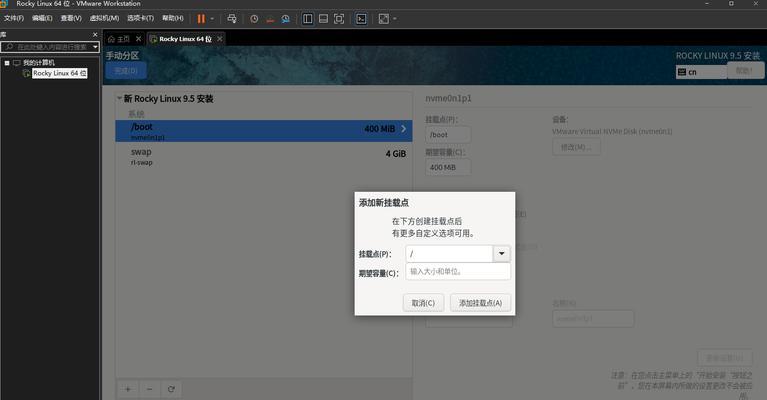Viewport: 767px width, 400px height.
Task: Click the reload storage configuration icon
Action: pos(171,389)
